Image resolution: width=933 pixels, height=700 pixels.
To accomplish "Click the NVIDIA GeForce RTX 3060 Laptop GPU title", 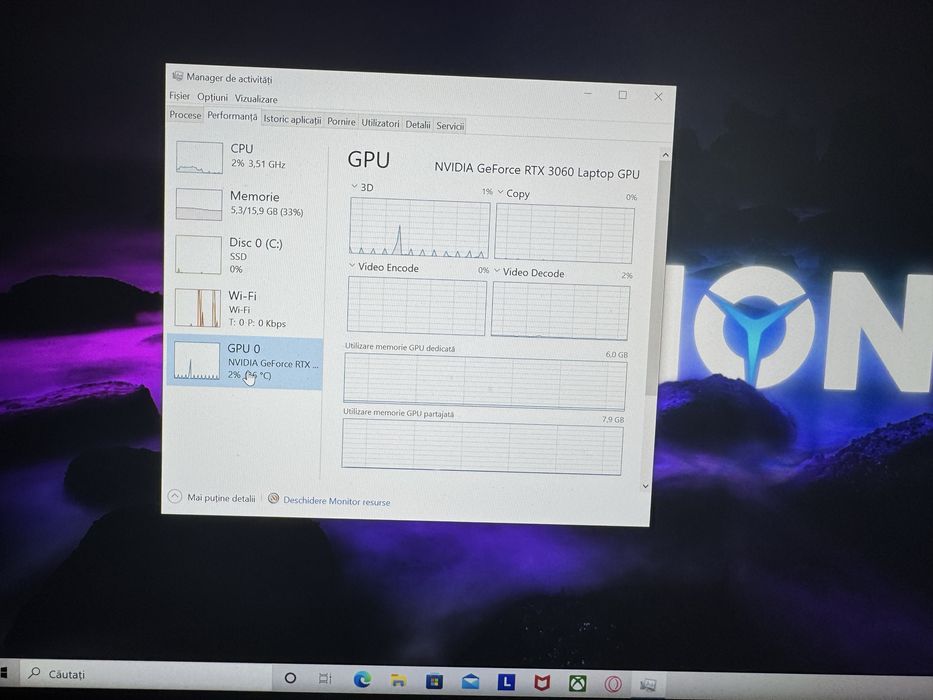I will point(537,171).
